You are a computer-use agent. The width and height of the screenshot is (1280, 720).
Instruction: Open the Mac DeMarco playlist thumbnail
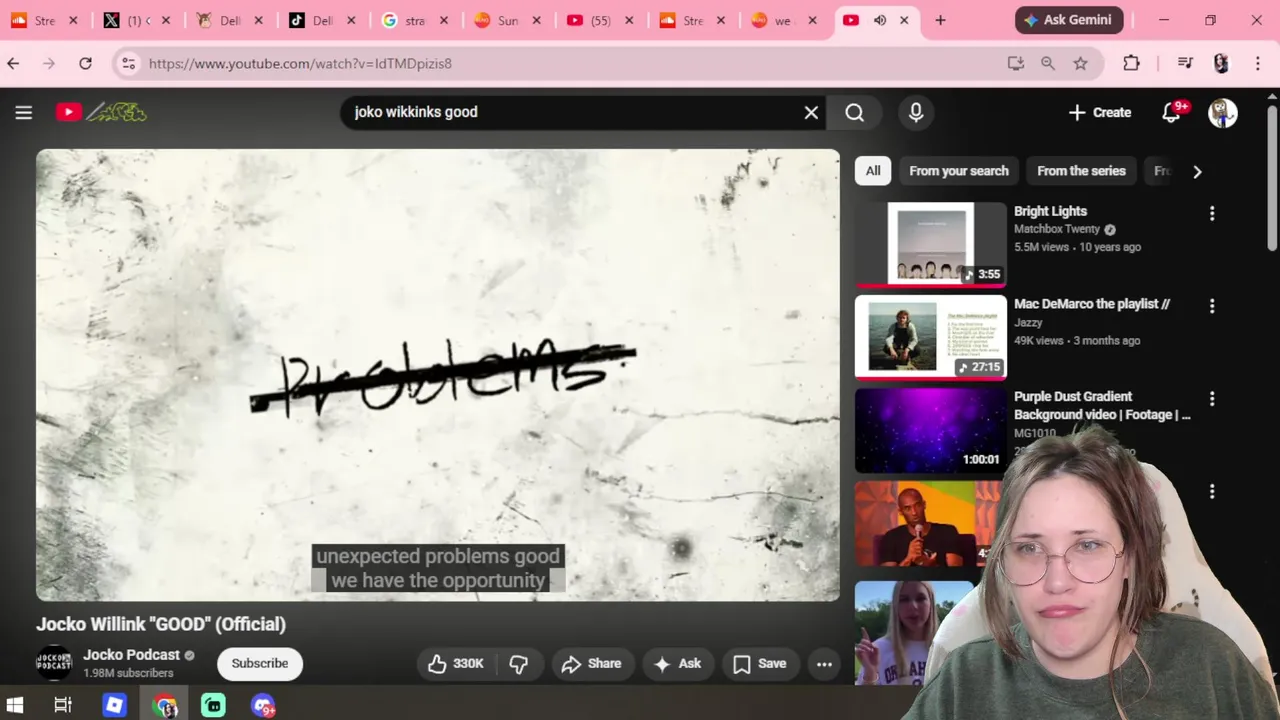click(931, 337)
